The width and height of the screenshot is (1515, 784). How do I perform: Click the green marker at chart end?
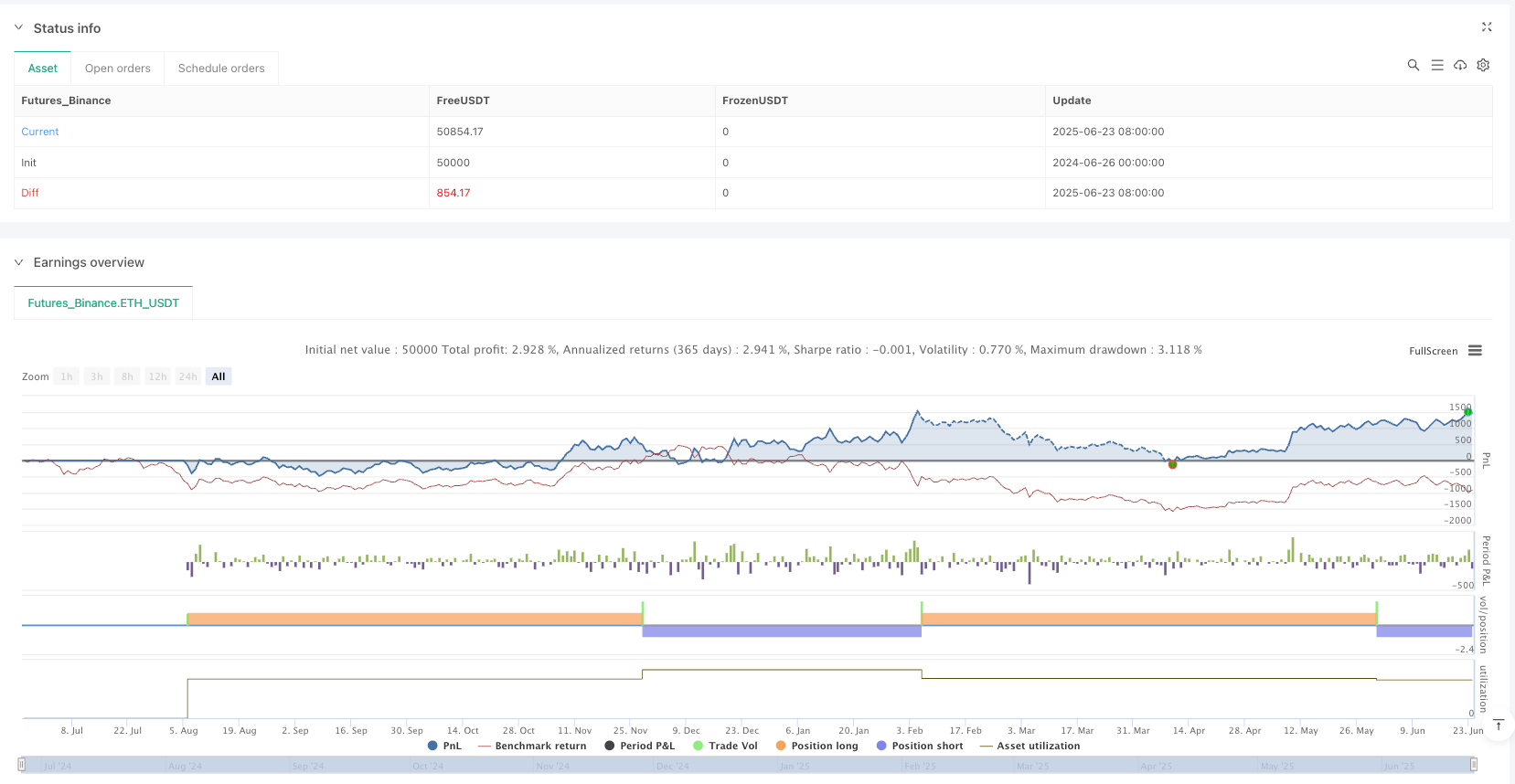click(x=1467, y=412)
